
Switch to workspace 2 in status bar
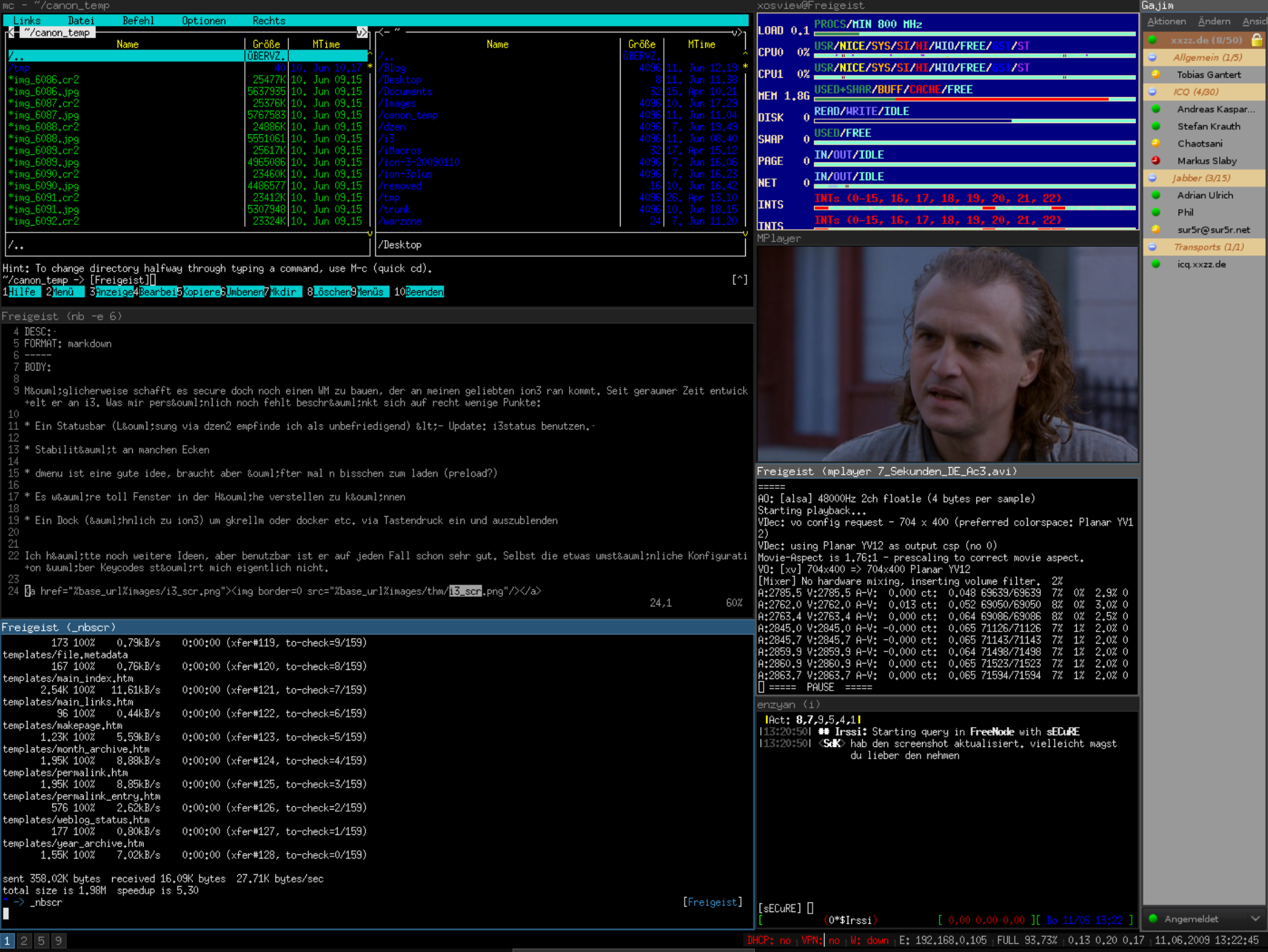24,940
